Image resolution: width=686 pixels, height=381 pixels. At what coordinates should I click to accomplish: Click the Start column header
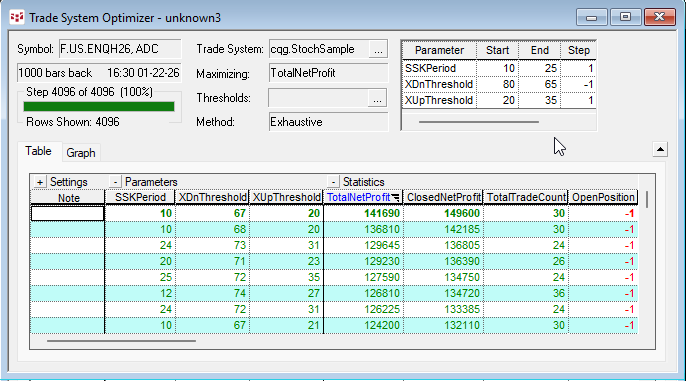click(497, 50)
